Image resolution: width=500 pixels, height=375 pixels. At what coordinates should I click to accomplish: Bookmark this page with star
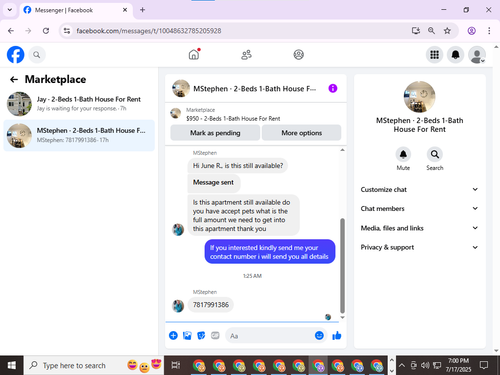pos(447,31)
